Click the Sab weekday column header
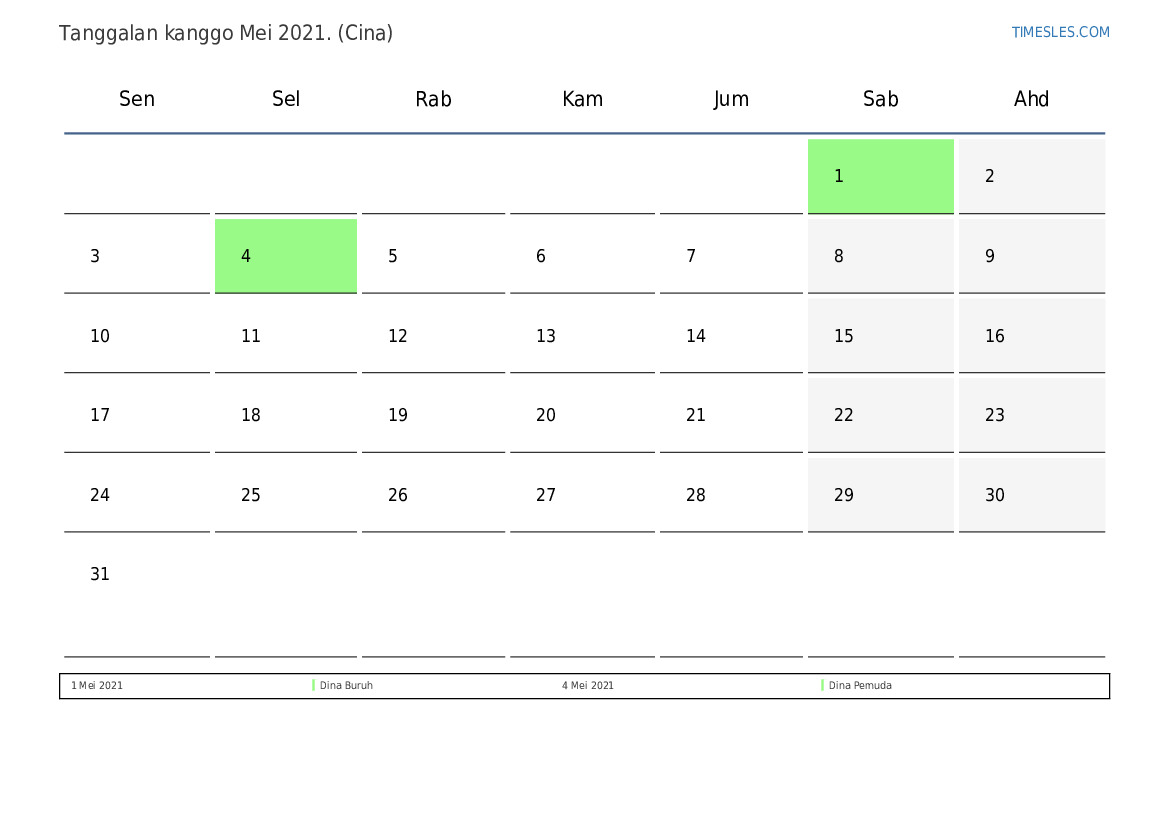Screen dimensions: 1169x827 click(880, 99)
